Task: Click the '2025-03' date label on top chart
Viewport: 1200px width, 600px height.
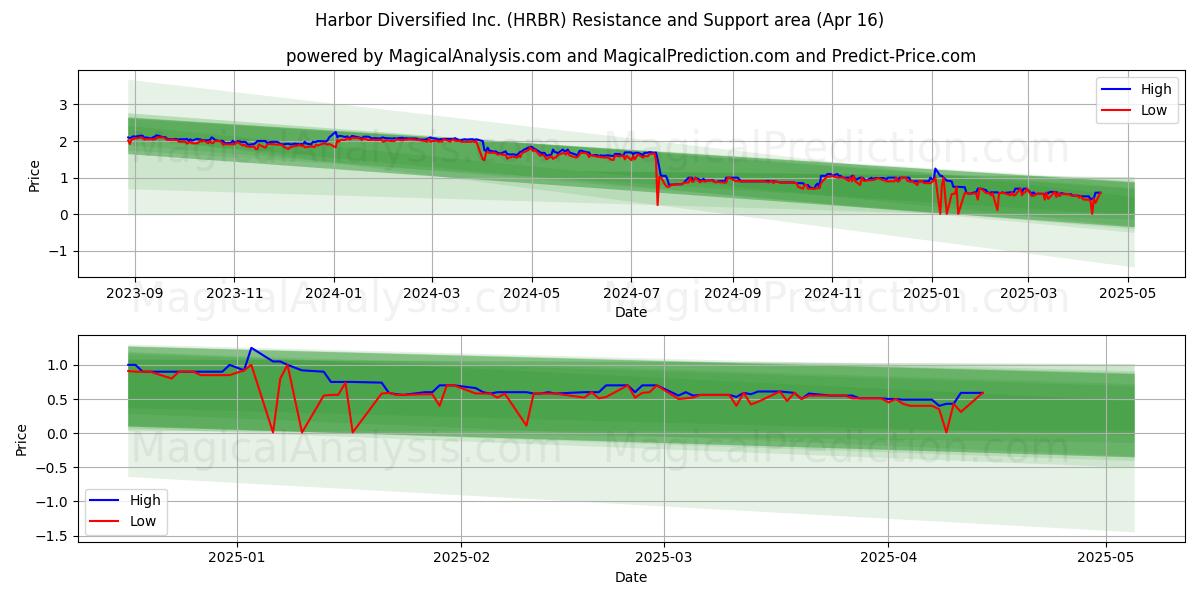Action: [1029, 294]
